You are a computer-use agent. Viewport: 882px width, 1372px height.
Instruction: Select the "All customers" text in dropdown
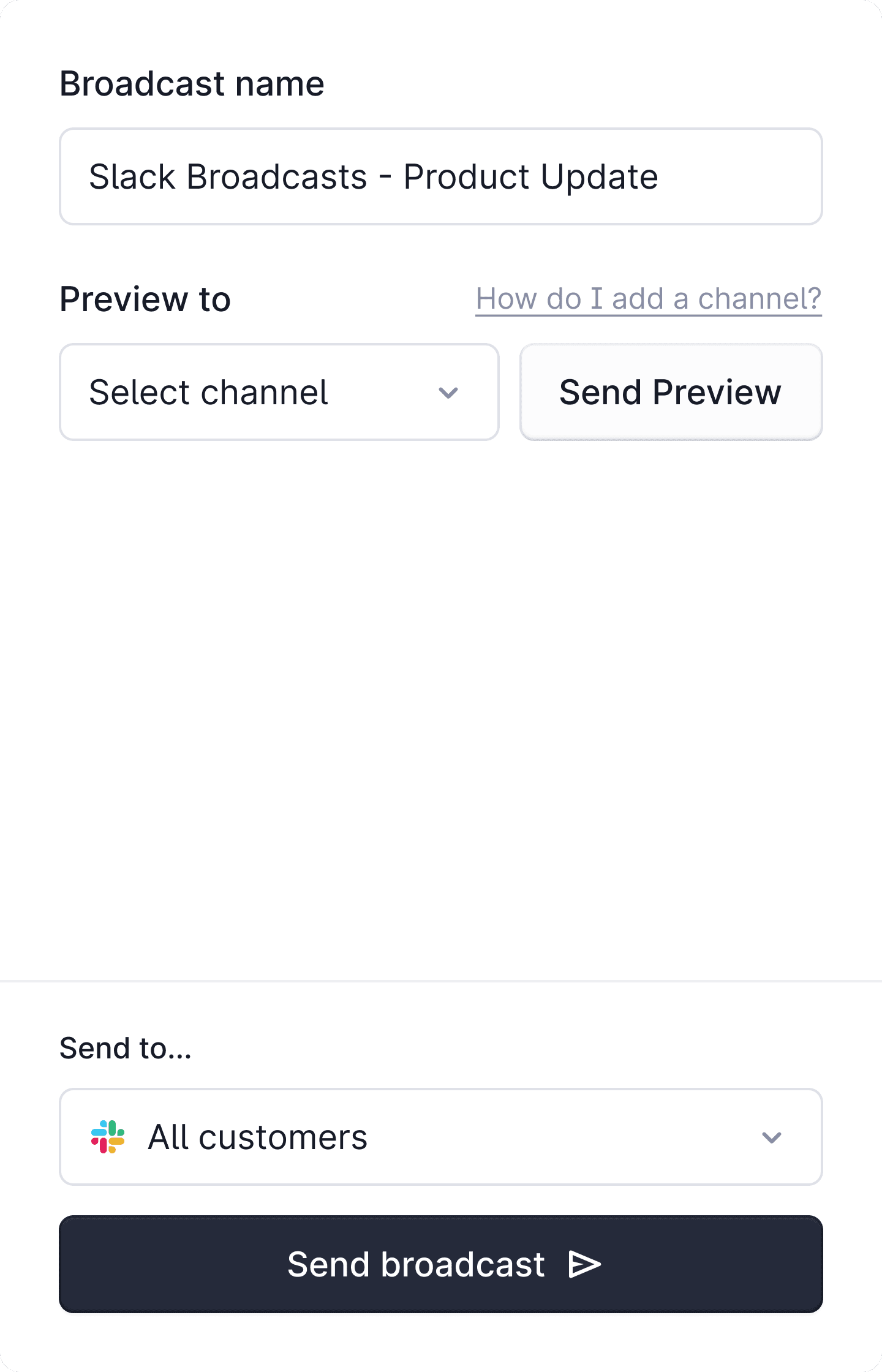pyautogui.click(x=257, y=1137)
